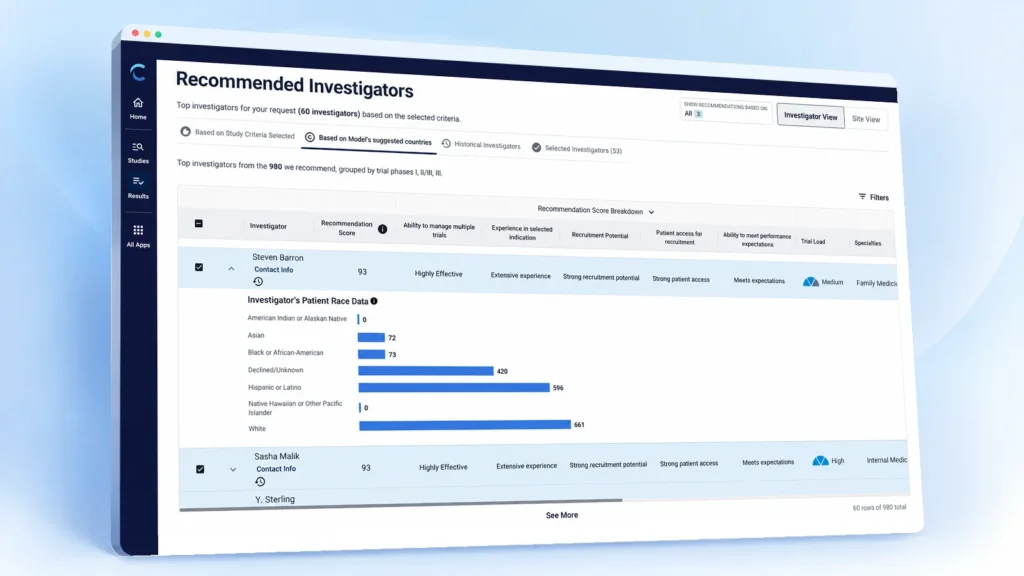This screenshot has height=576, width=1024.
Task: Open the Filters icon button
Action: pos(873,197)
